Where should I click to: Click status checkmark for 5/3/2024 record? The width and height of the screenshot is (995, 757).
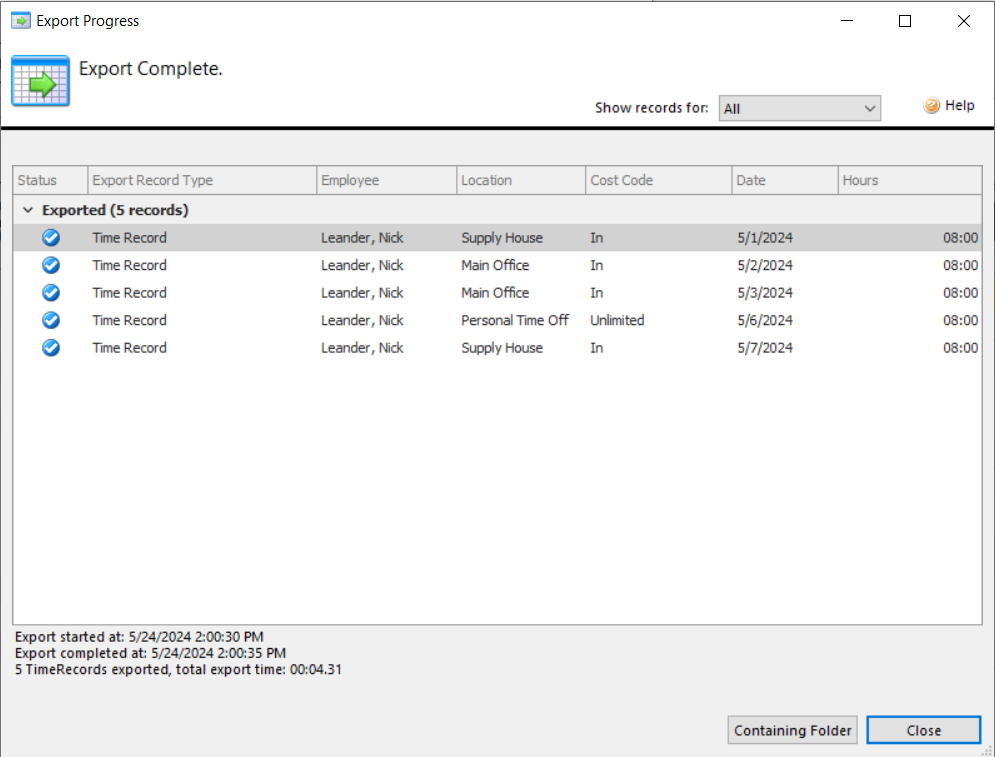click(51, 293)
